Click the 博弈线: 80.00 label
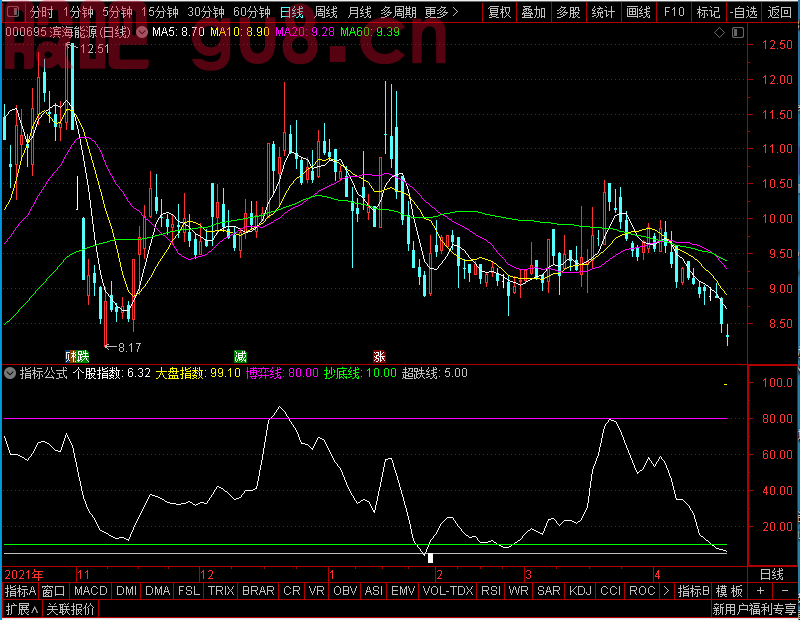Screen dimensions: 800x620 pyautogui.click(x=282, y=373)
